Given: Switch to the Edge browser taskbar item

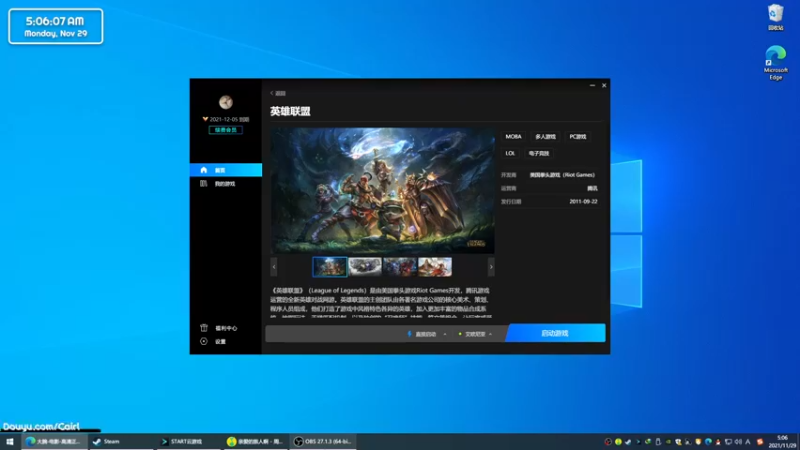Looking at the screenshot, I should (54, 442).
